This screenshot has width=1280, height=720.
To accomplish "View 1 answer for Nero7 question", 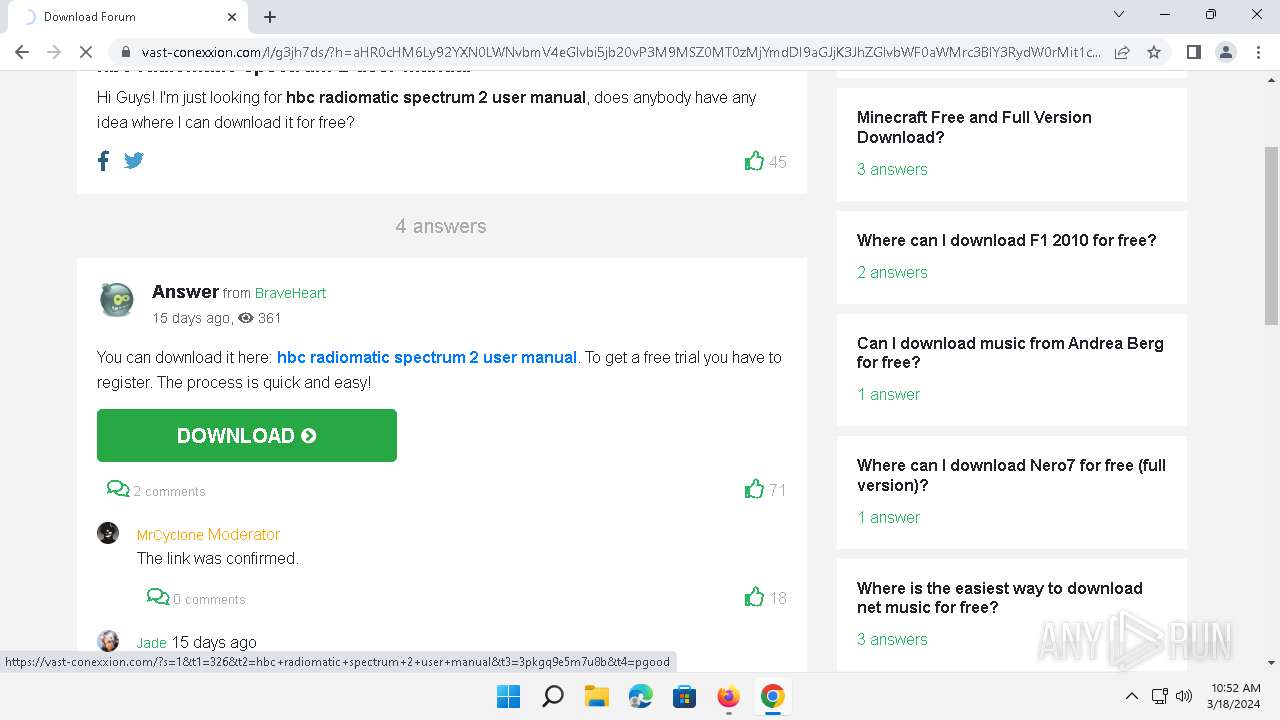I will 888,517.
